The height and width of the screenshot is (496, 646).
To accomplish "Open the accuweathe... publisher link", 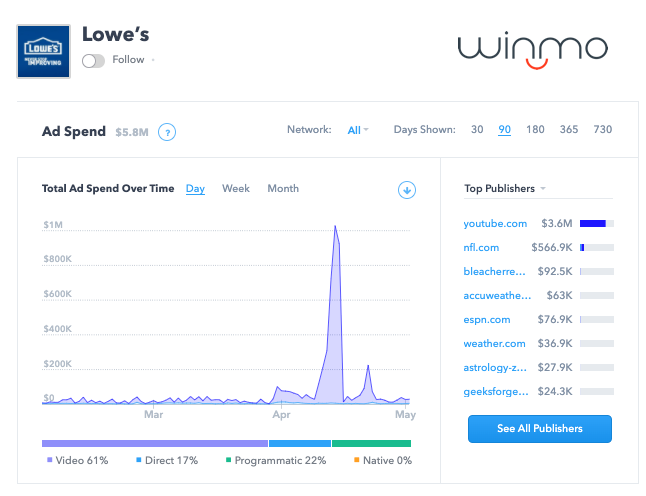I will coord(497,295).
